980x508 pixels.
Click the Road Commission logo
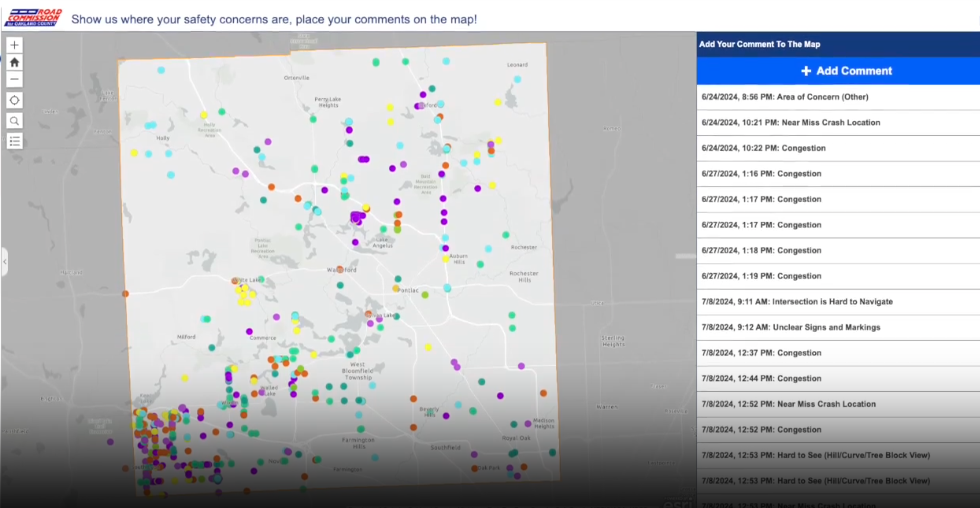(32, 16)
